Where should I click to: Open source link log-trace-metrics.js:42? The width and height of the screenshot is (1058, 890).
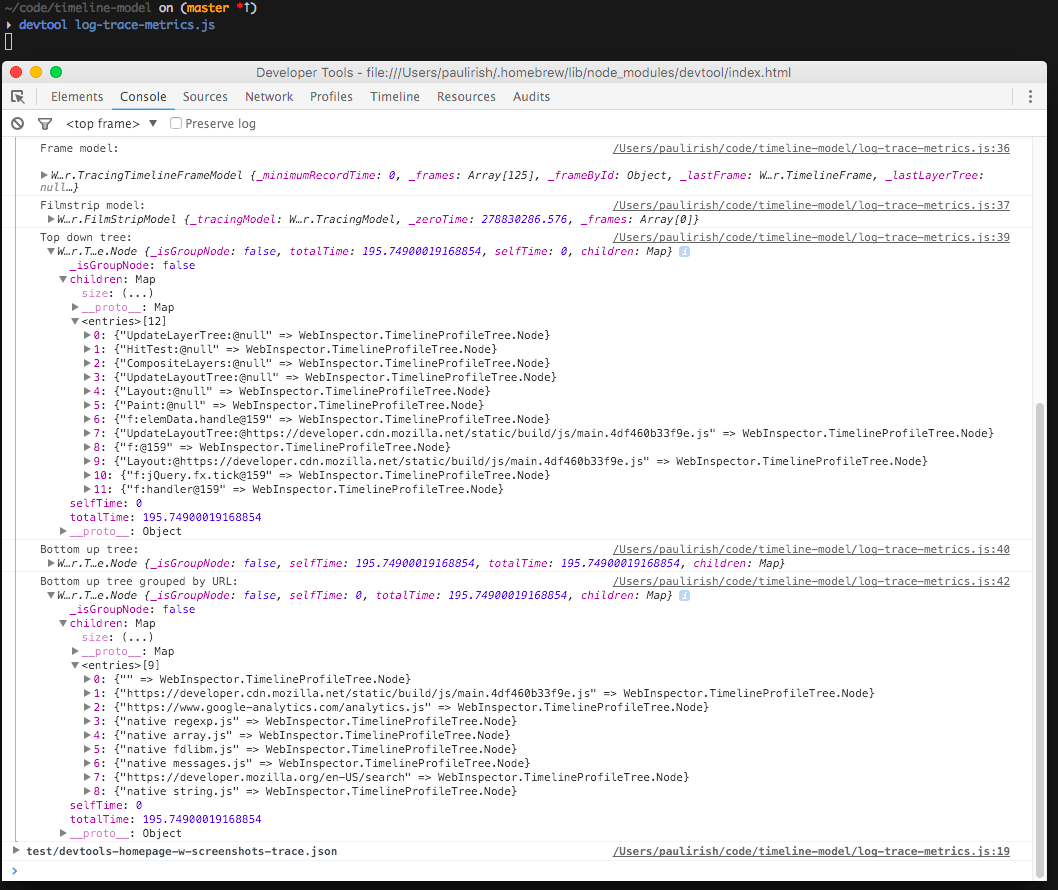point(811,582)
